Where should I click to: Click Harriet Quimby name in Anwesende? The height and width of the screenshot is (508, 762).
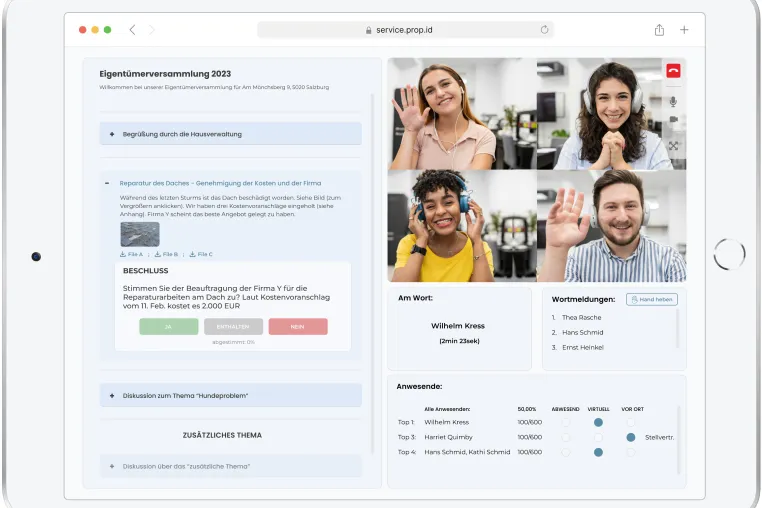(448, 437)
